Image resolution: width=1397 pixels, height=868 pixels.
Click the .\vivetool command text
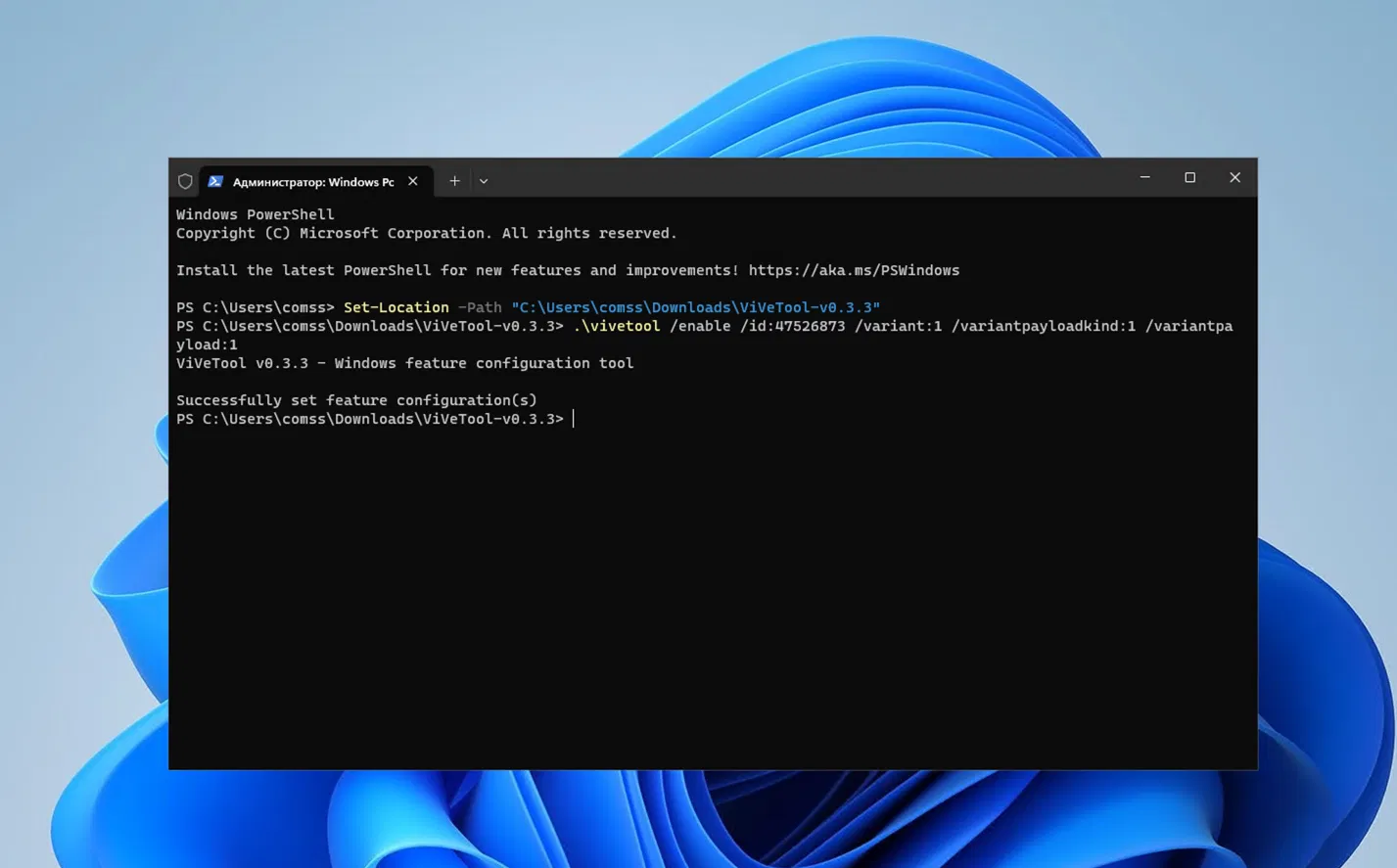point(617,326)
